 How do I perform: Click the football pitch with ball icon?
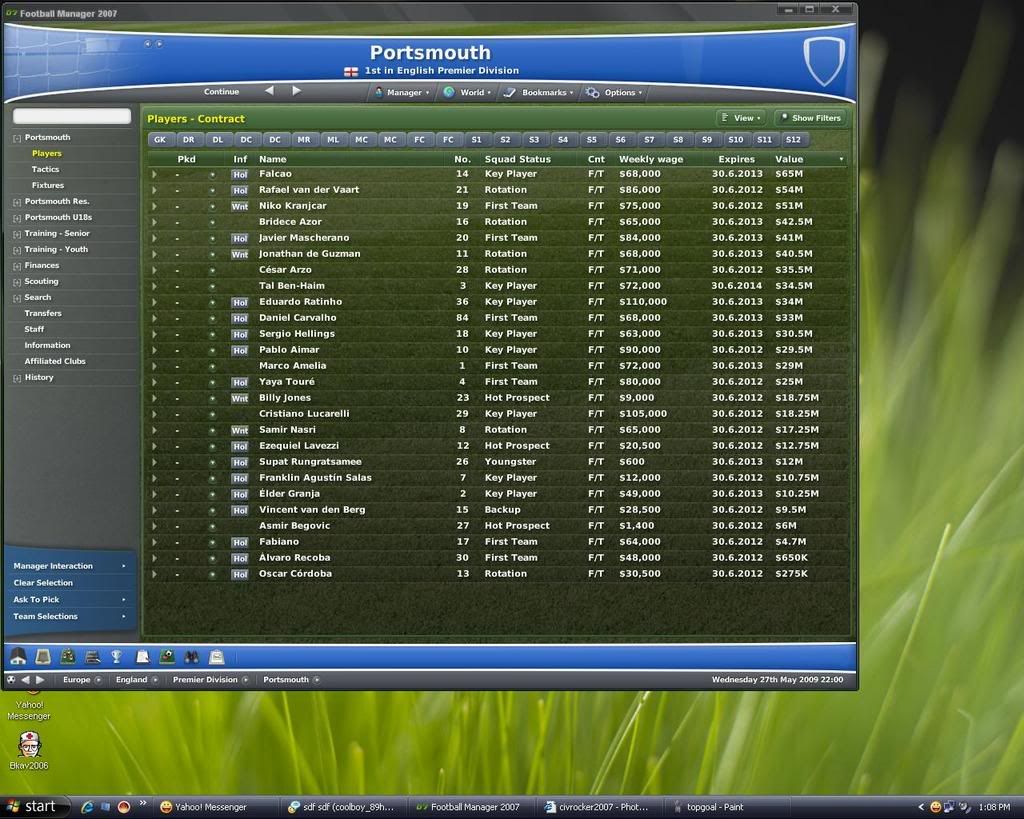167,656
